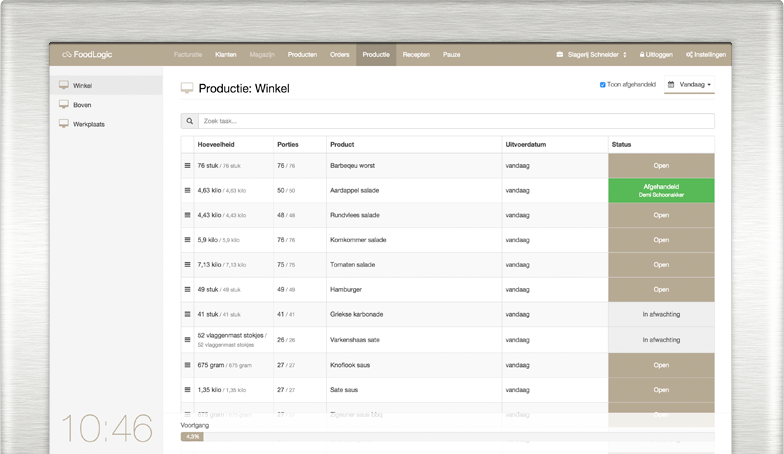Screen dimensions: 784x454
Task: Click the briefcase icon by Slagerij Schneider
Action: [560, 54]
